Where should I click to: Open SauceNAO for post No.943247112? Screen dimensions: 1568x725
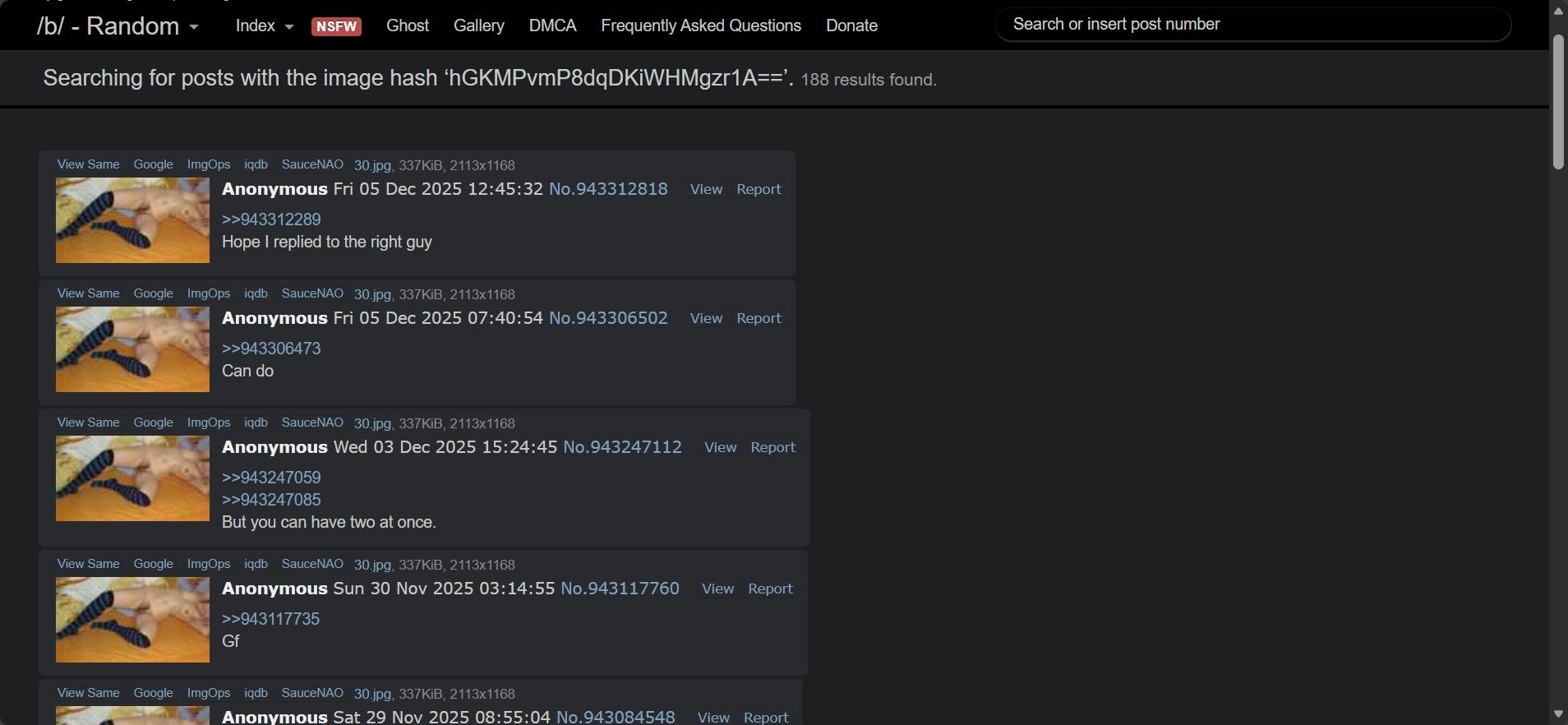click(x=312, y=423)
